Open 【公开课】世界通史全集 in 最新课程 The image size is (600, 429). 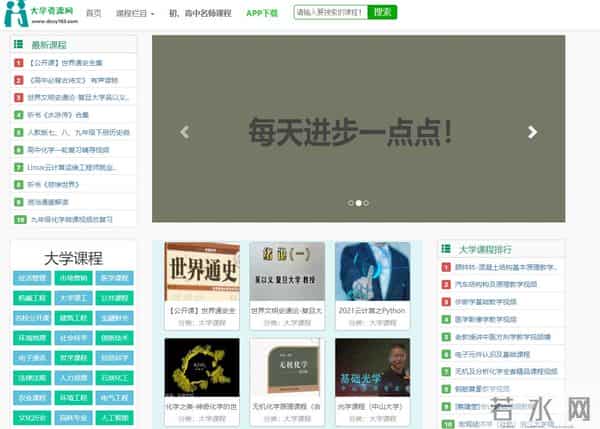[65, 62]
